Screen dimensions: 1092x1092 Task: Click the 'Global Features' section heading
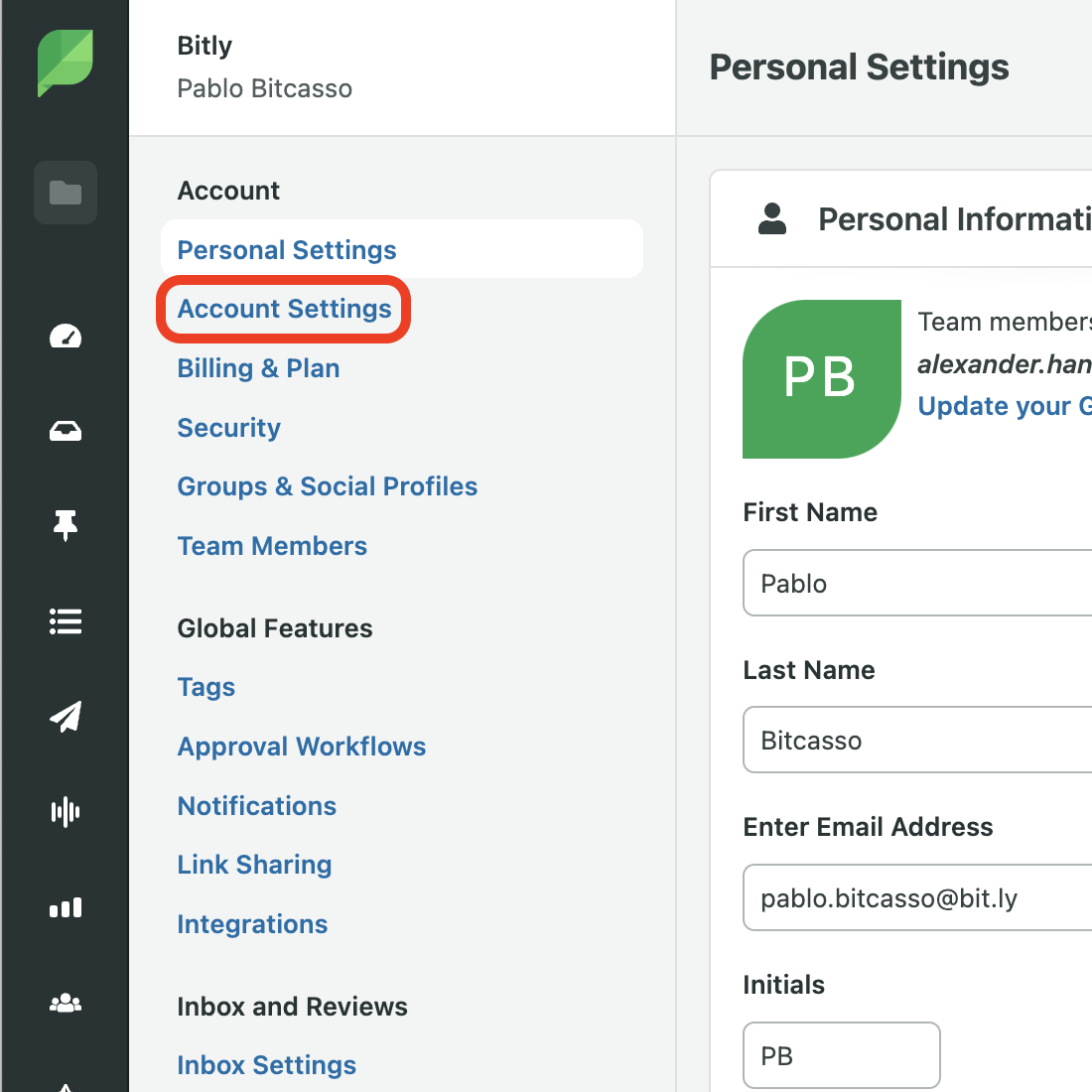pos(275,628)
